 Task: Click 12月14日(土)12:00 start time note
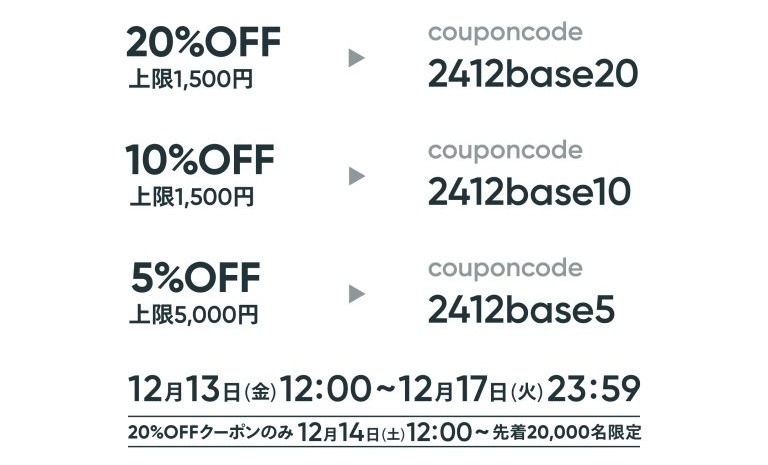pyautogui.click(x=385, y=433)
